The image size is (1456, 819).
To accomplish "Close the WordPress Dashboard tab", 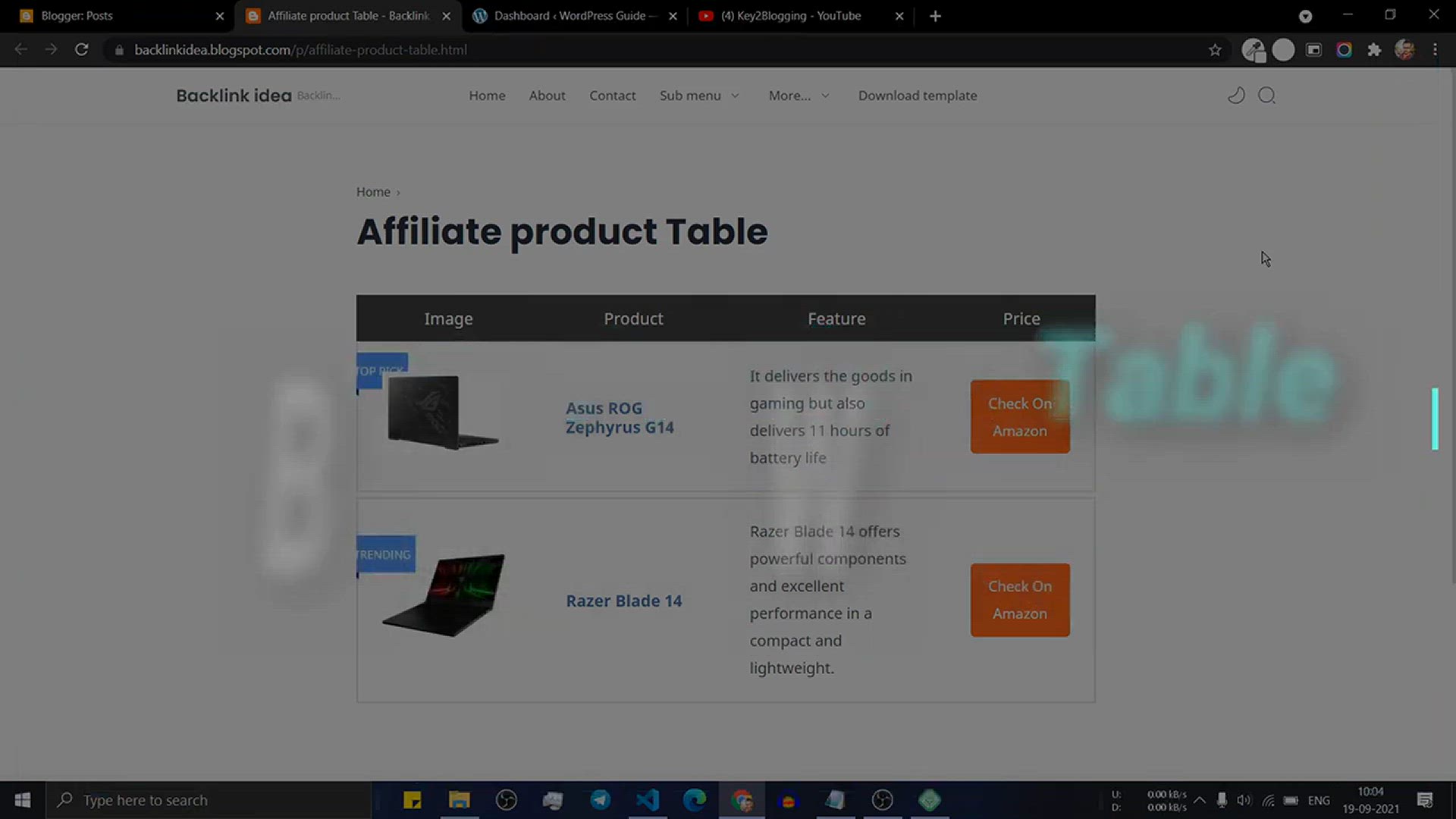I will click(x=673, y=16).
